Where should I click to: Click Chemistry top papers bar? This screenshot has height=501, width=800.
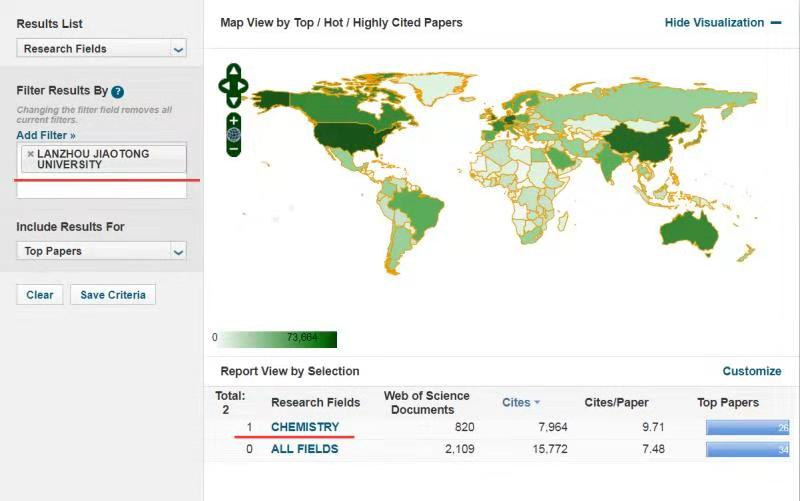[746, 428]
